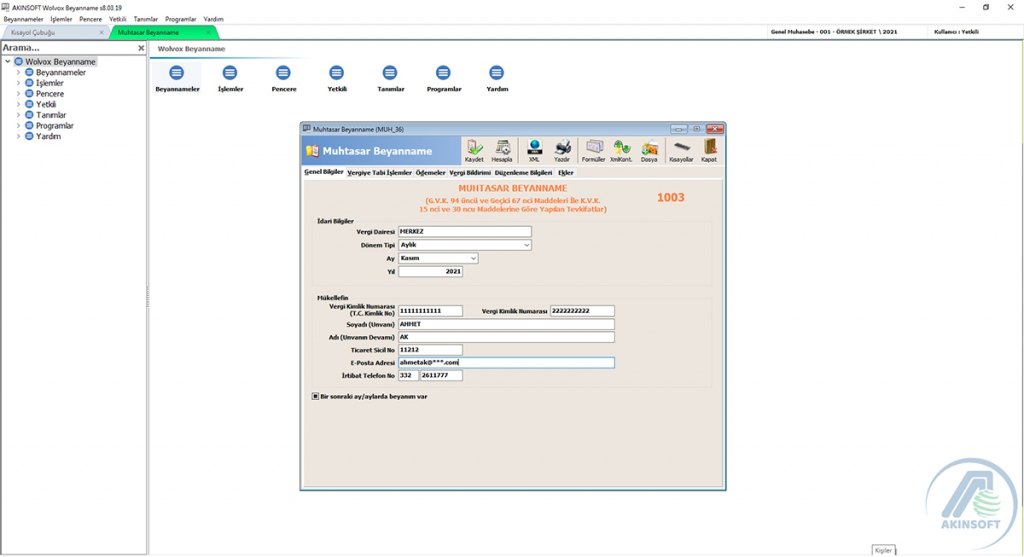Click Vergi Kimlik Numarası field with 2222222222

pyautogui.click(x=582, y=311)
